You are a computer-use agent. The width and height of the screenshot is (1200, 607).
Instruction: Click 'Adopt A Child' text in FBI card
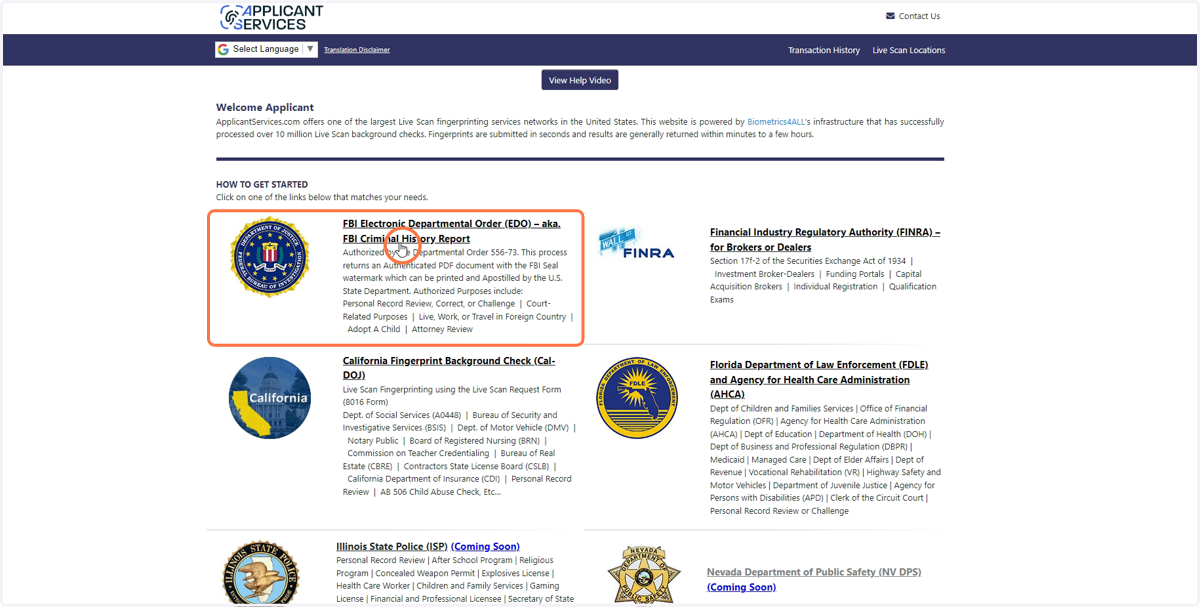pos(374,329)
